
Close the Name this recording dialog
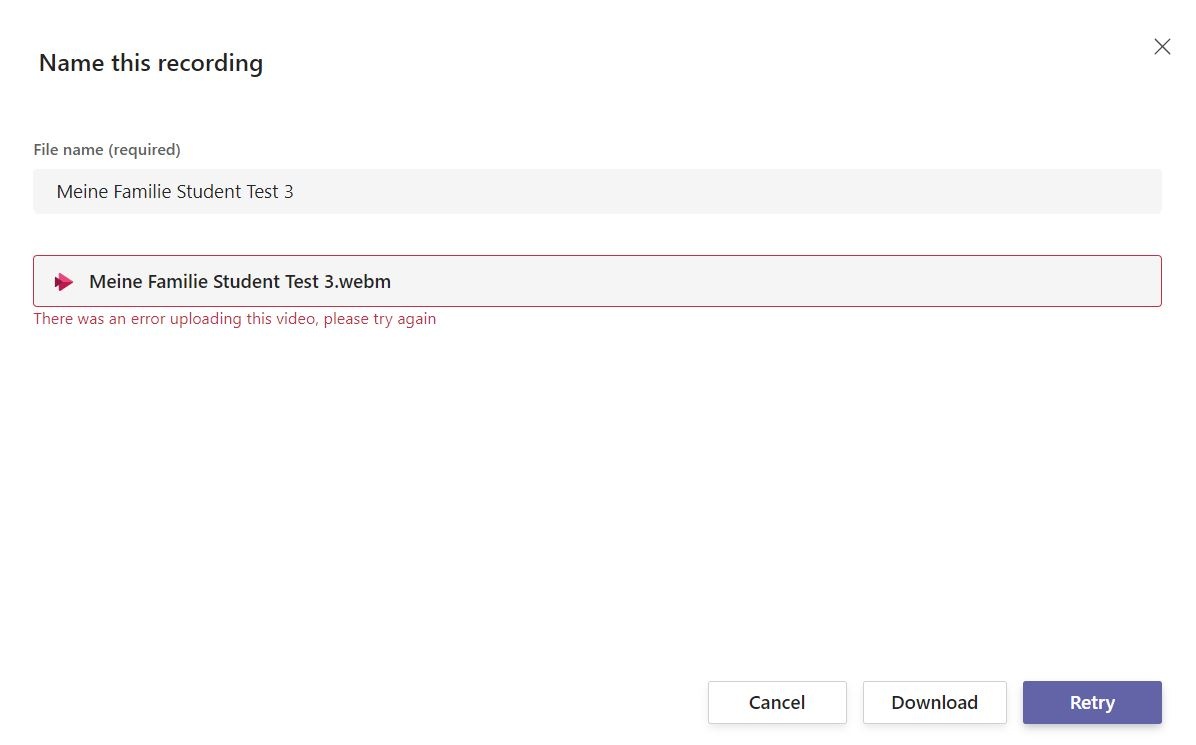pos(1162,47)
